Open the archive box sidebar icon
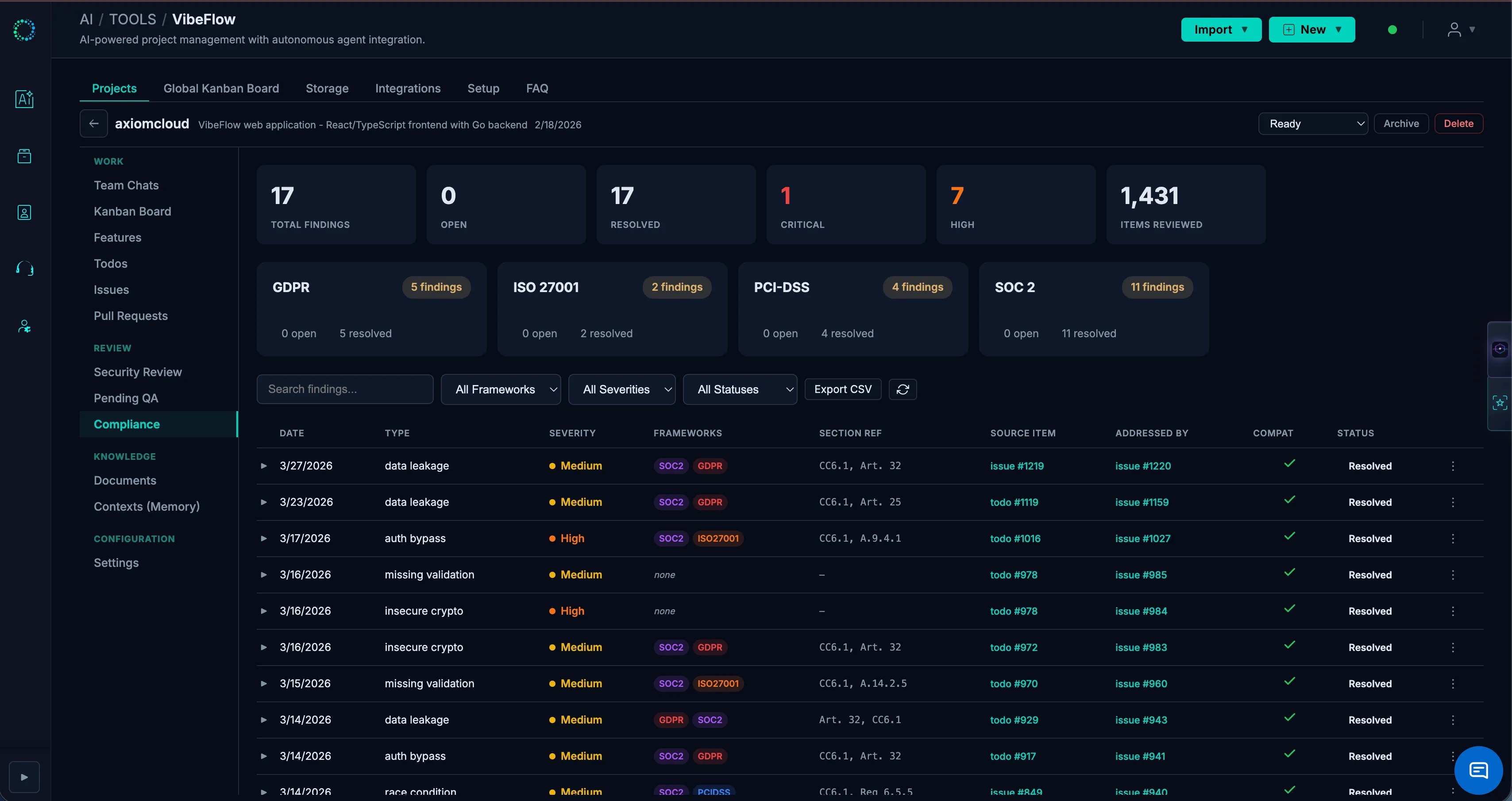1512x801 pixels. (24, 155)
